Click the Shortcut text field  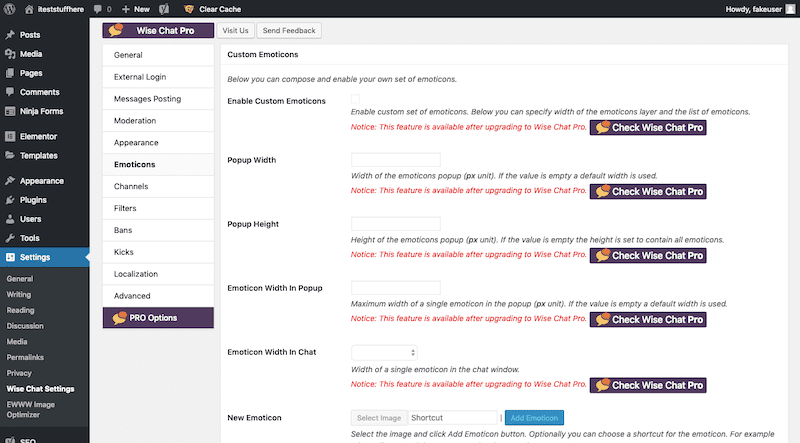453,418
